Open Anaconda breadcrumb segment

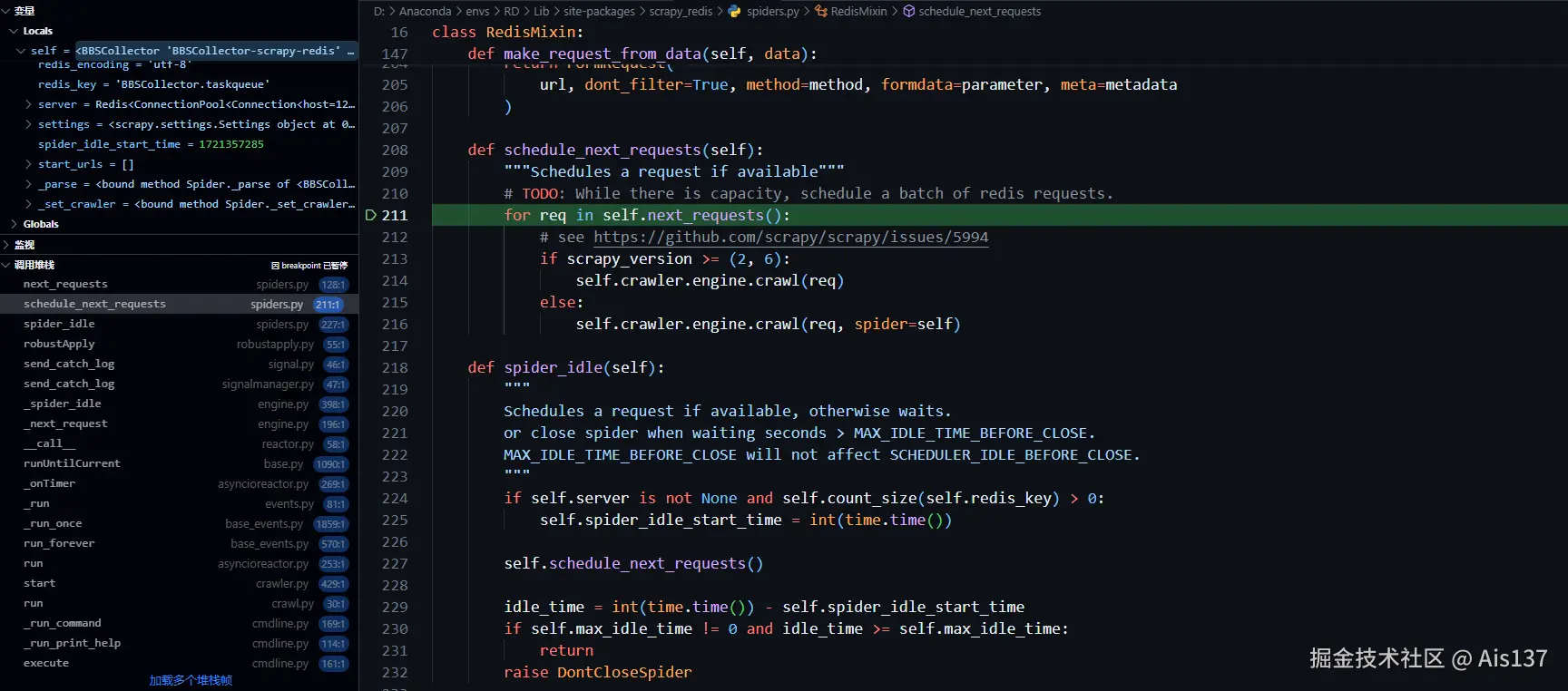pyautogui.click(x=425, y=11)
